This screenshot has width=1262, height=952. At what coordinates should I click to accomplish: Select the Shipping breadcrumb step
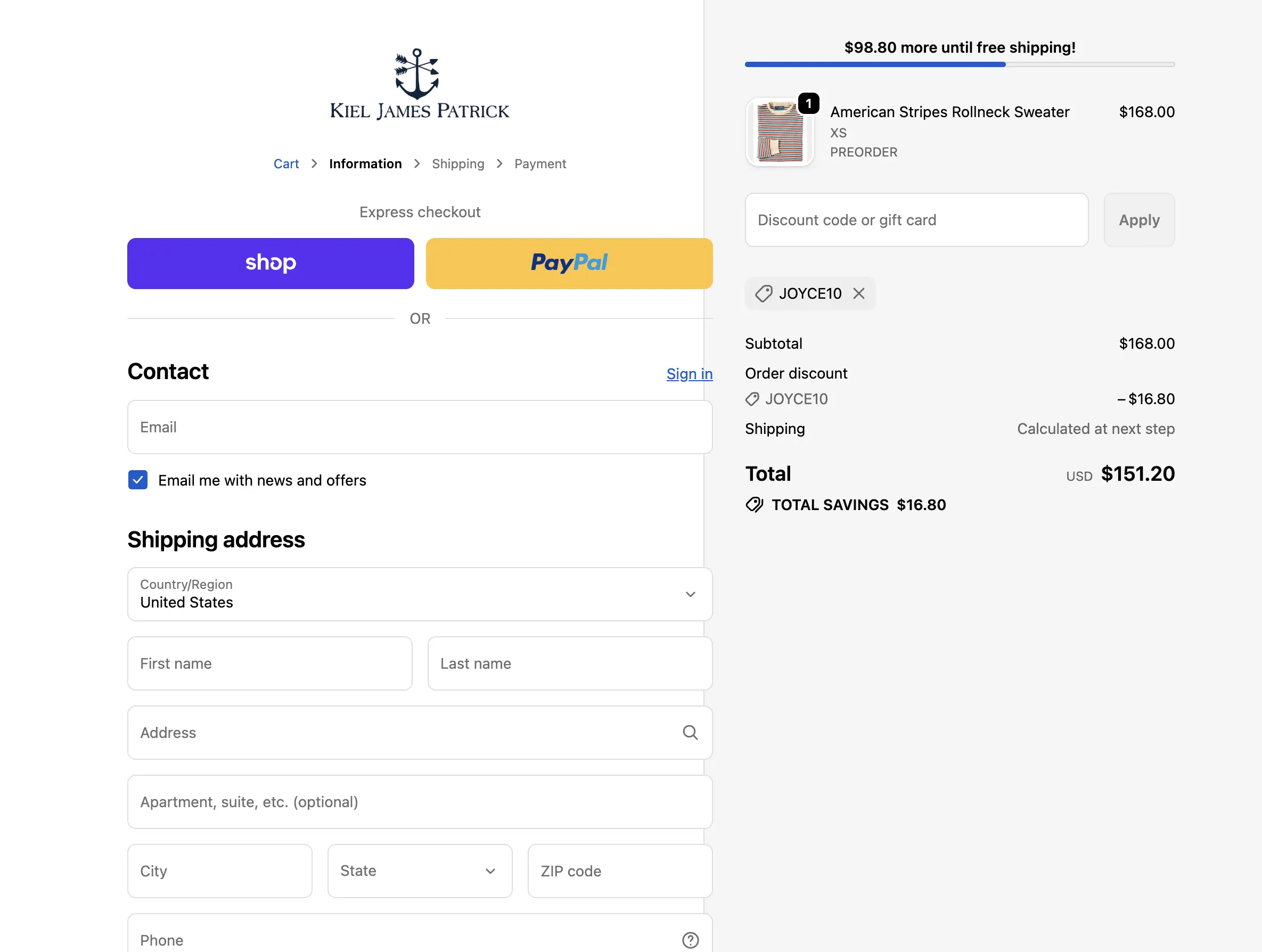pos(457,163)
